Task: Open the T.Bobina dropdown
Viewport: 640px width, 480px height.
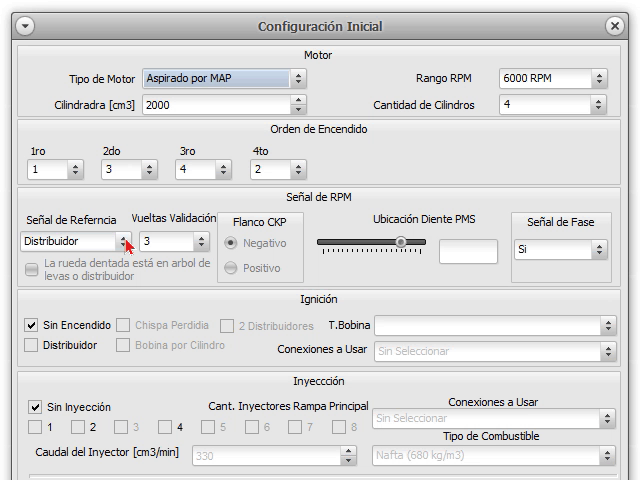Action: tap(608, 325)
